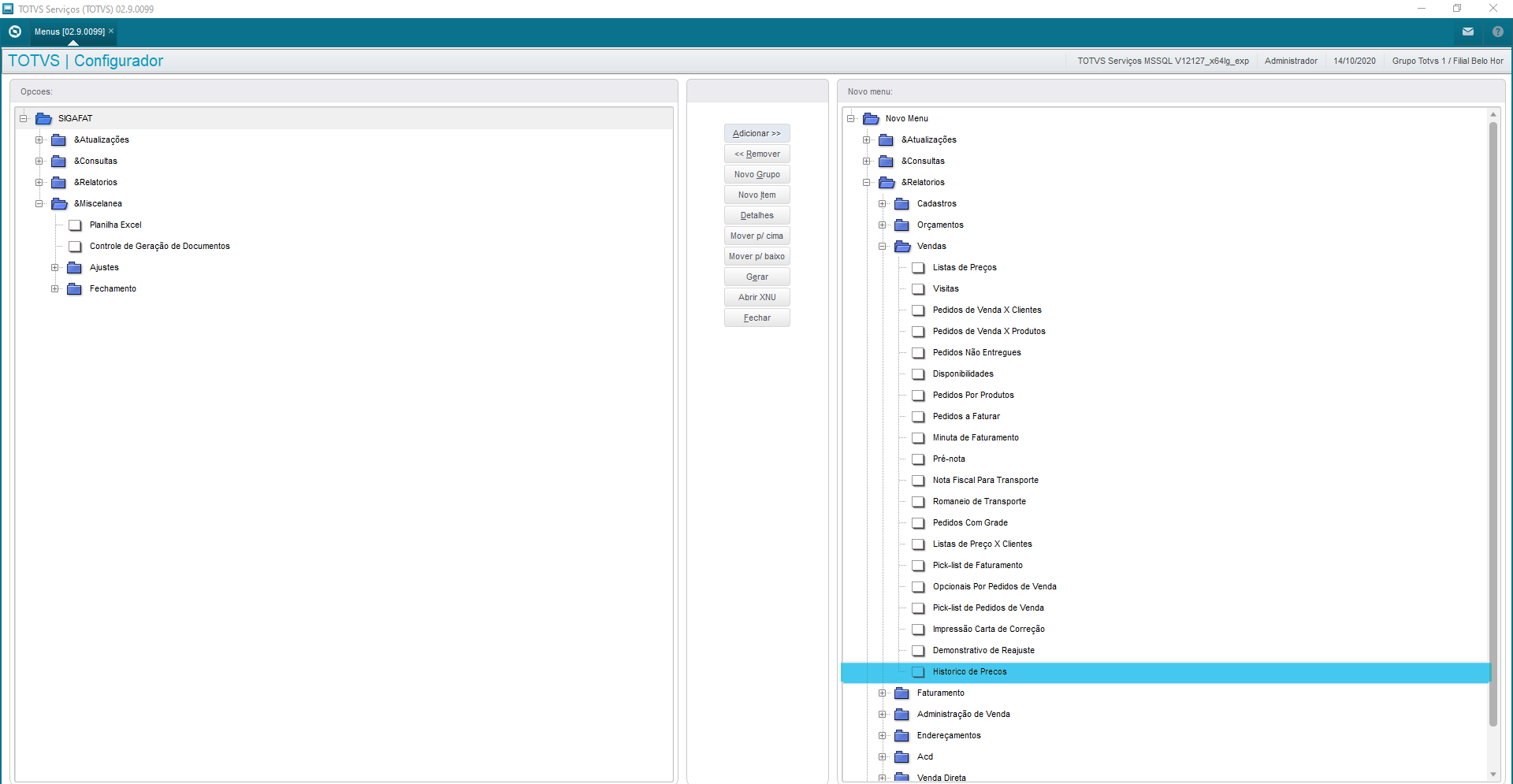Screen dimensions: 1513x784
Task: Expand &Atualizações in the Opcoes tree
Action: pos(39,140)
